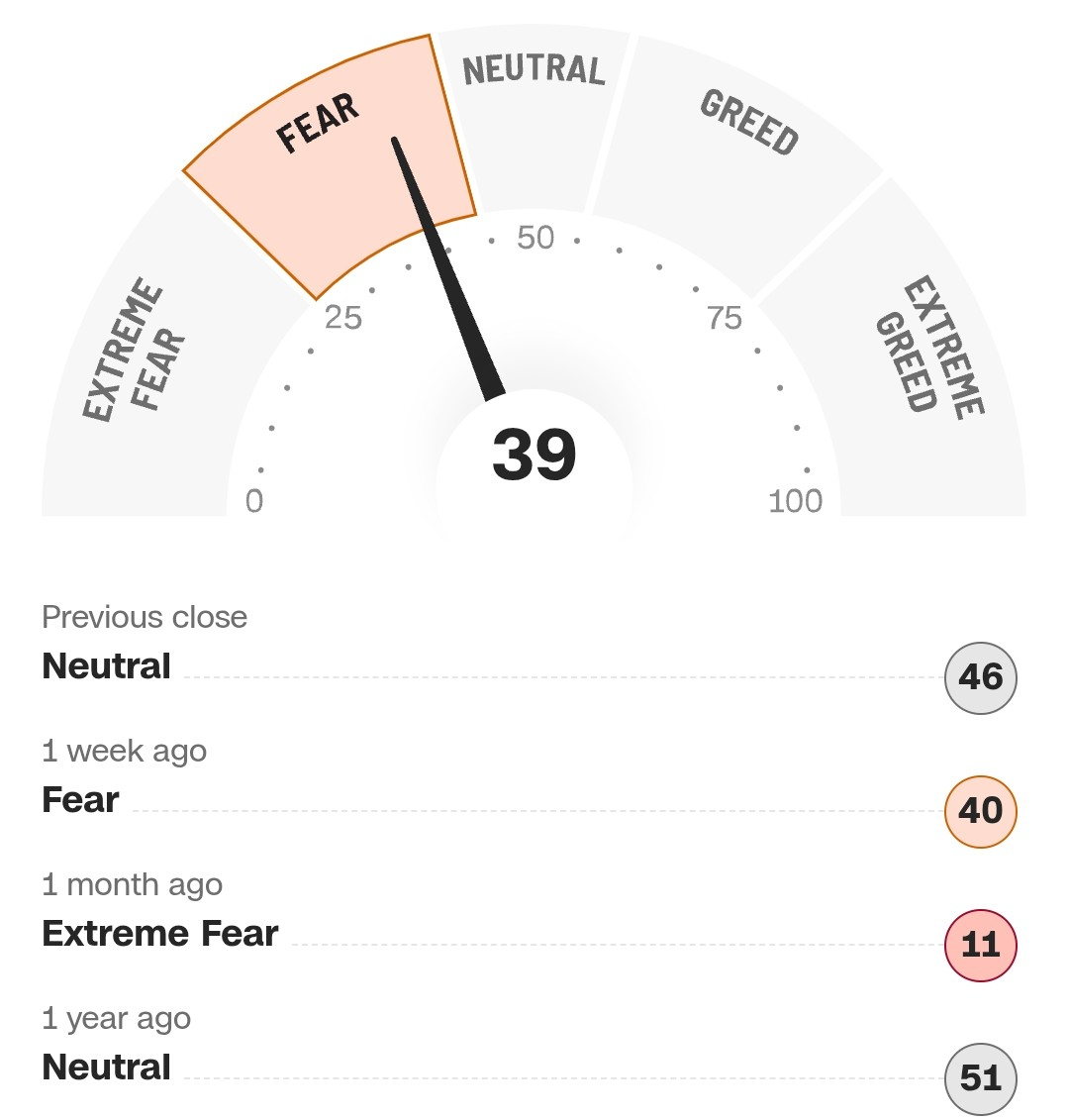
Task: Click the 100 mark on gauge scale
Action: (x=795, y=501)
